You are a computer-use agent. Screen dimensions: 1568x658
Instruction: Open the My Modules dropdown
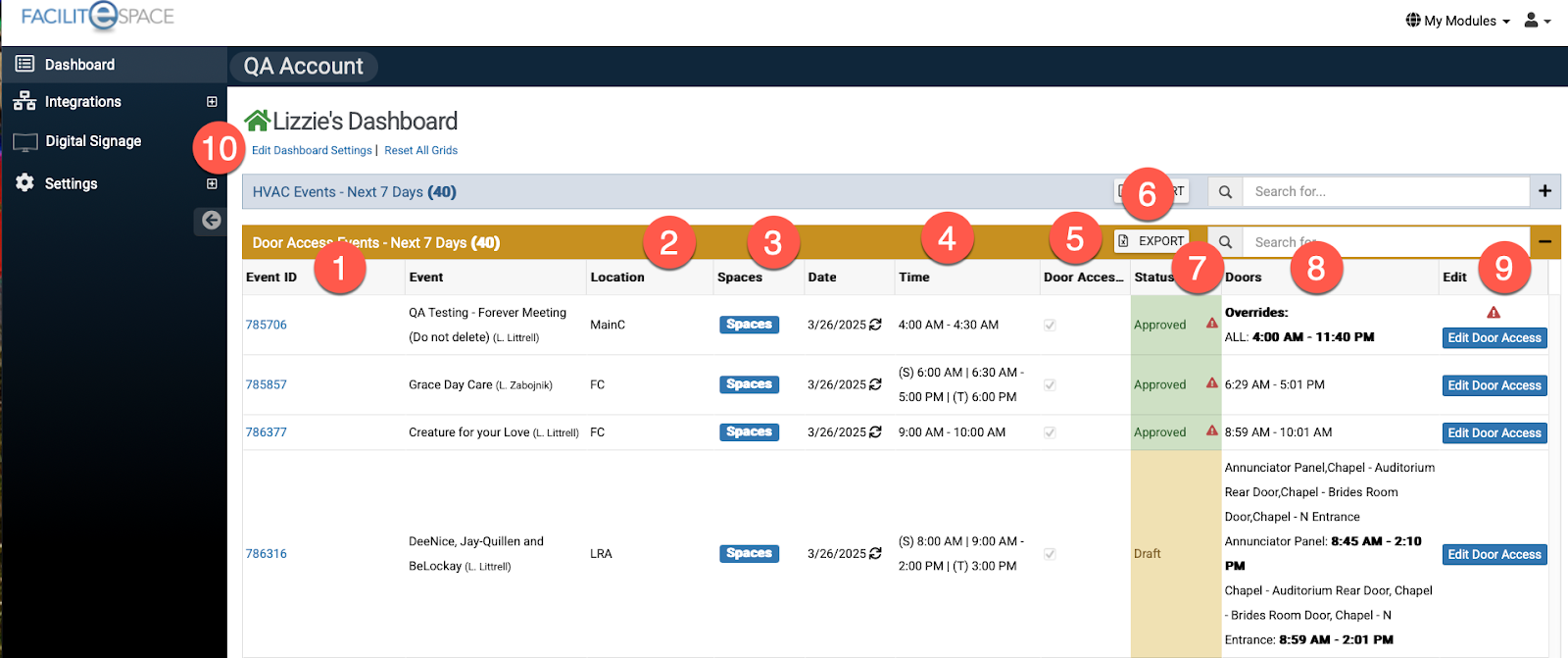coord(1458,21)
